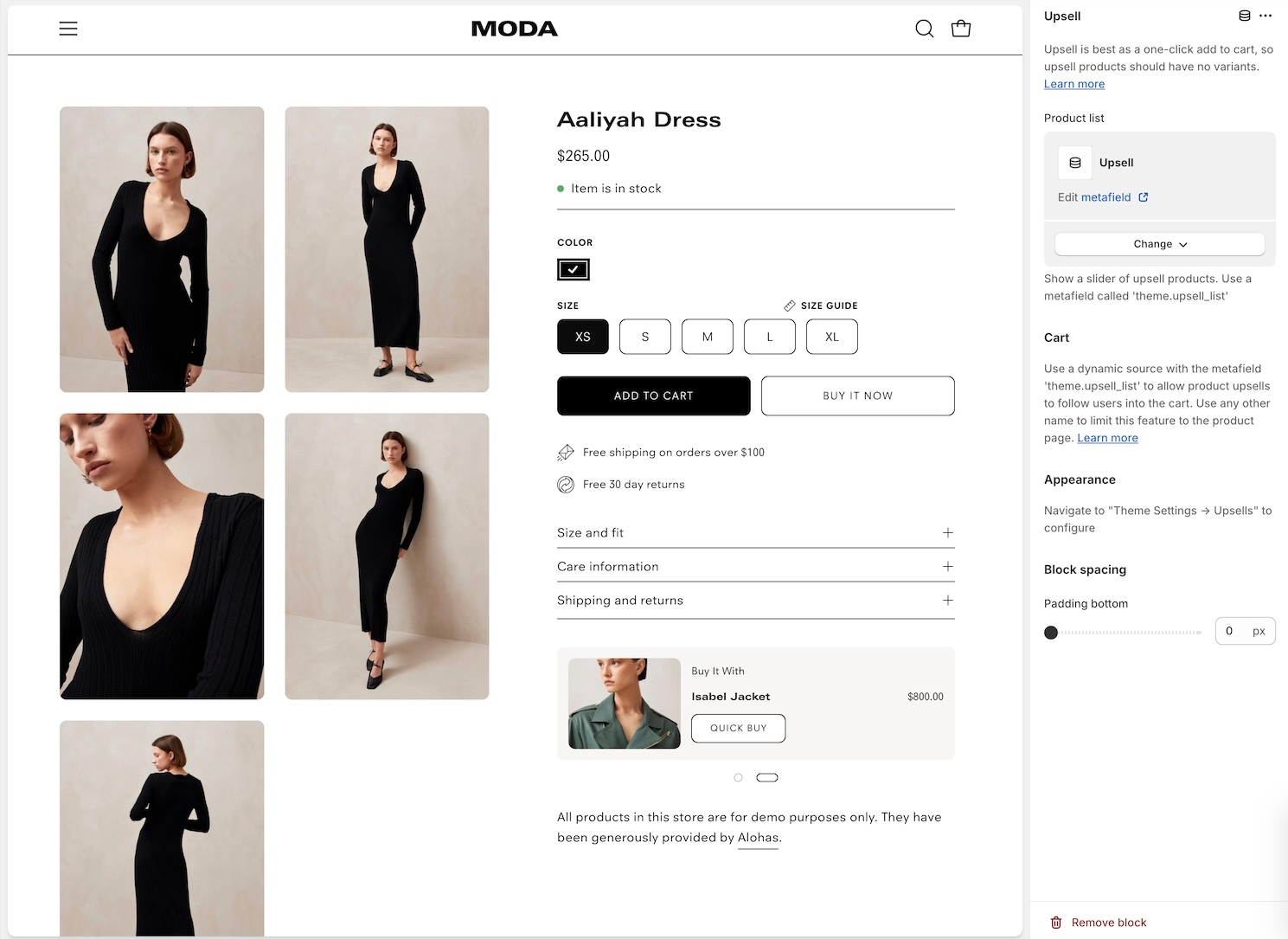This screenshot has width=1288, height=939.
Task: Open the Size Guide ruler icon
Action: pos(790,305)
